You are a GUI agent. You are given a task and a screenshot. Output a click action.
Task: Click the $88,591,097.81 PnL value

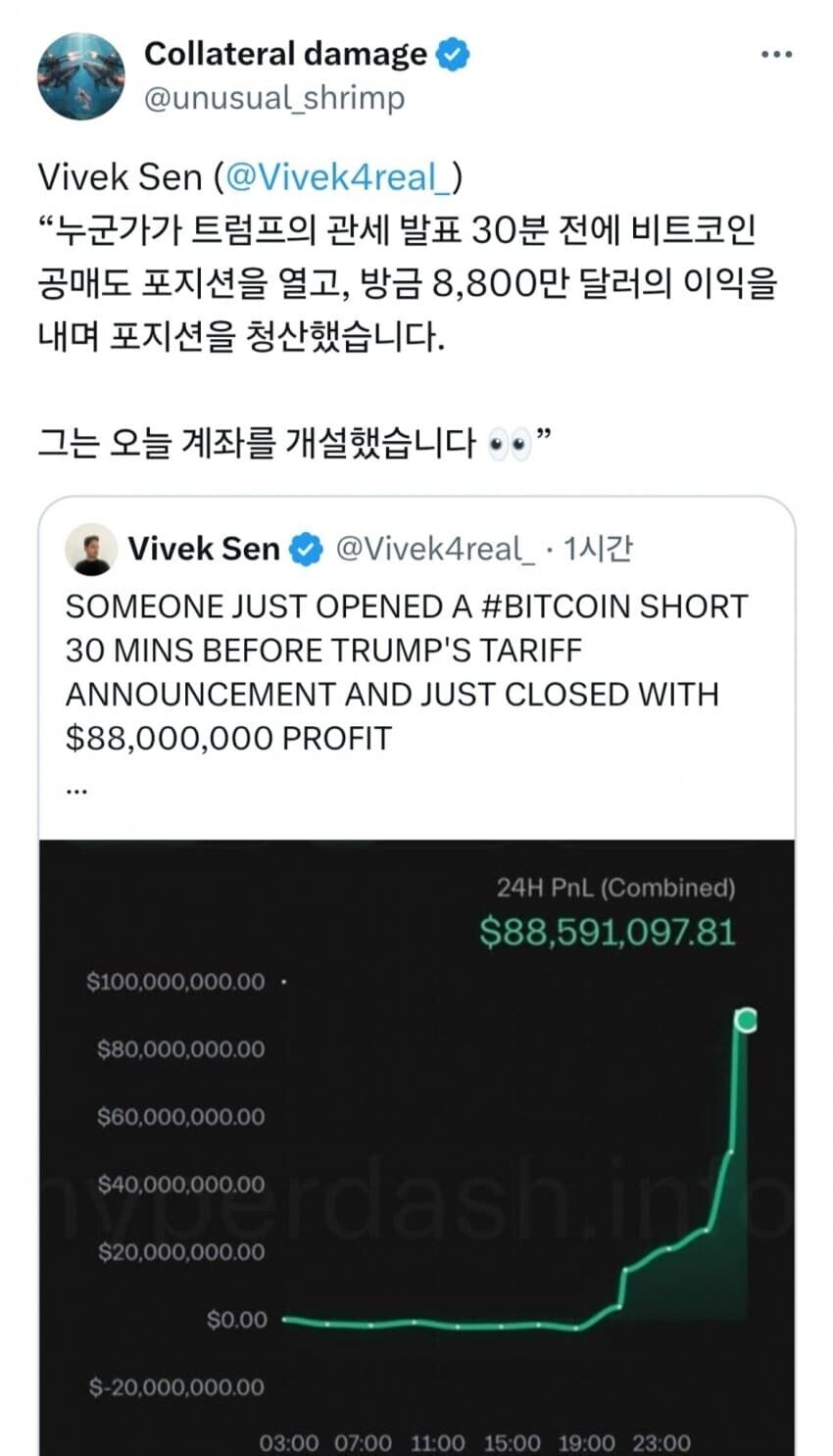pos(608,932)
